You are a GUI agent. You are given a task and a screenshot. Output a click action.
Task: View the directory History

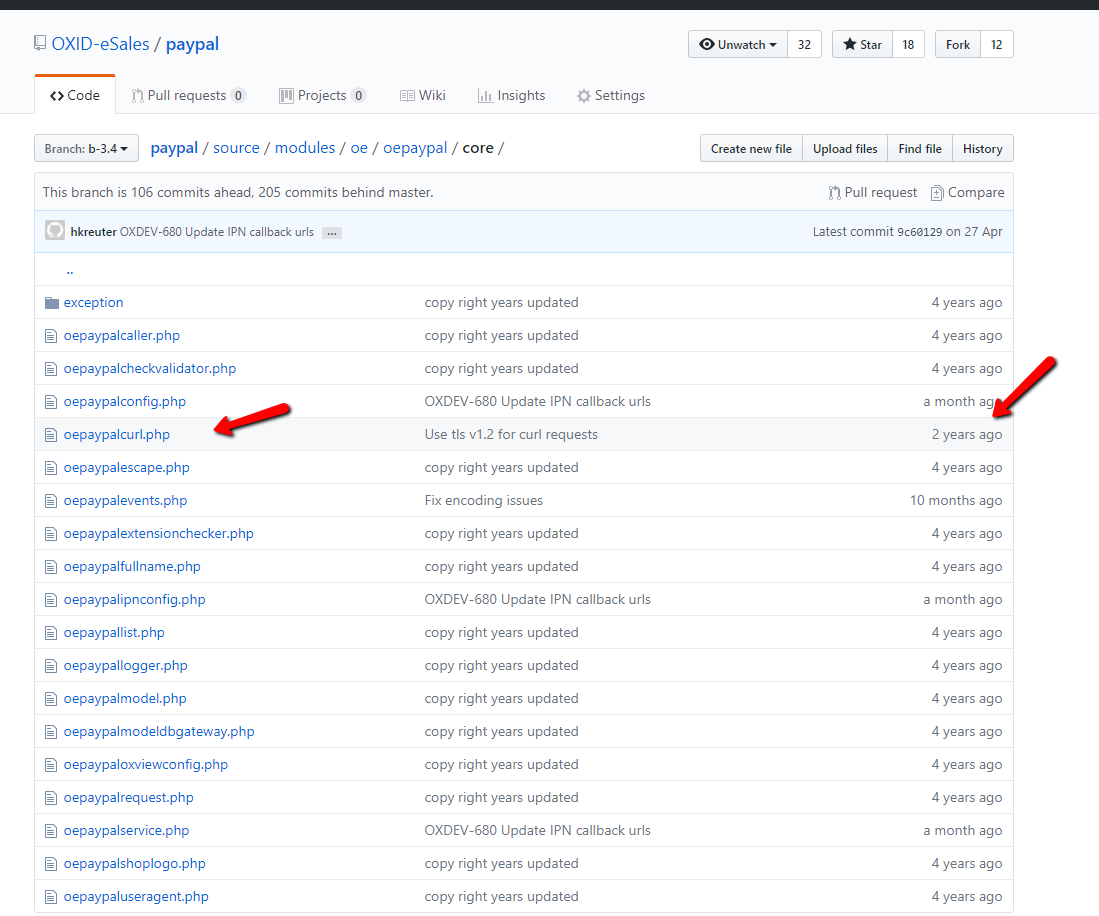[983, 149]
